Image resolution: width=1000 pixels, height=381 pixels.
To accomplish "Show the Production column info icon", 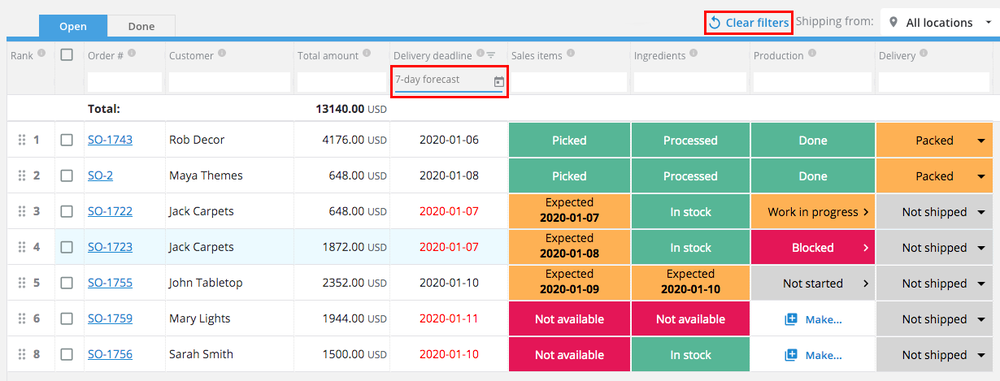I will pos(812,54).
